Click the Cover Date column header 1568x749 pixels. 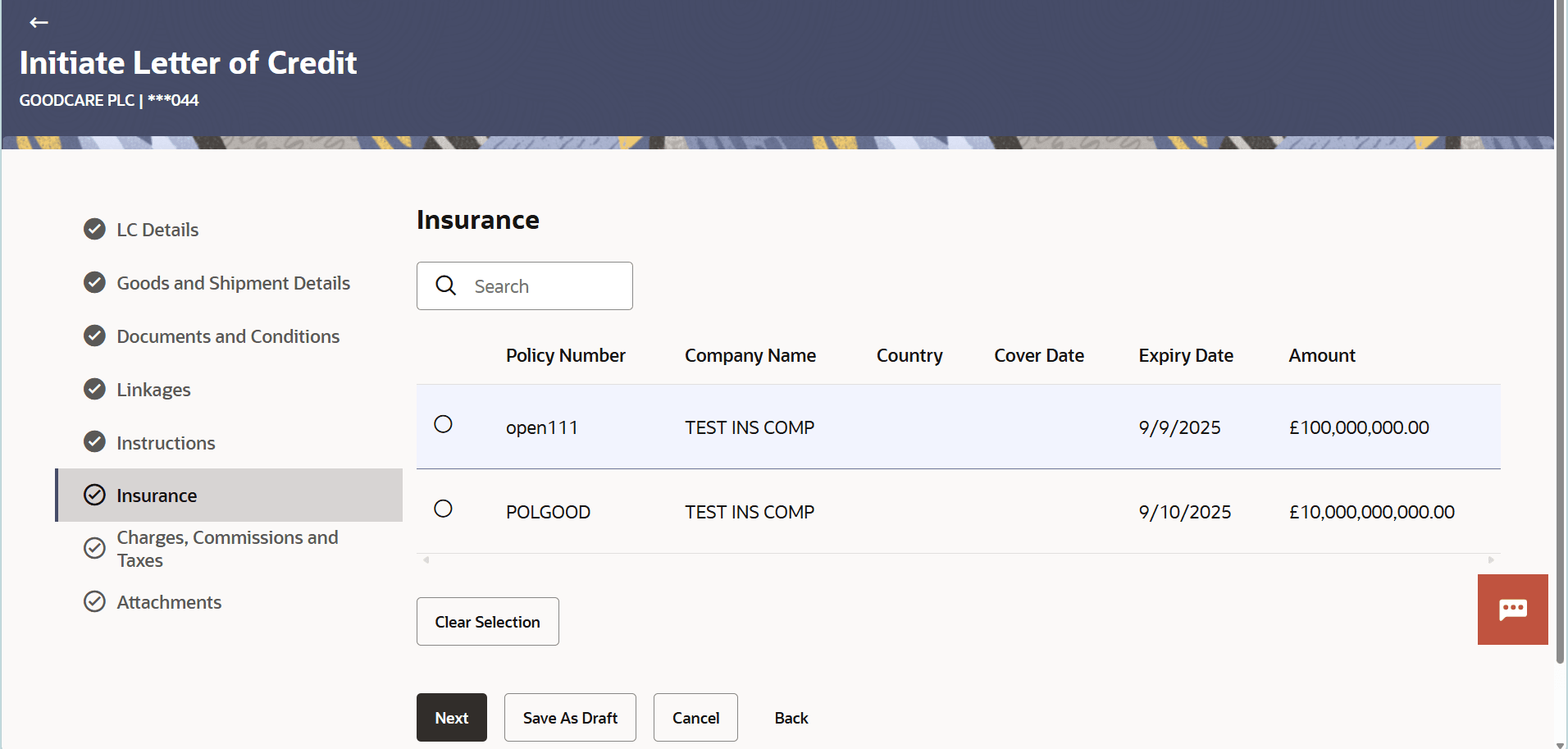tap(1039, 355)
